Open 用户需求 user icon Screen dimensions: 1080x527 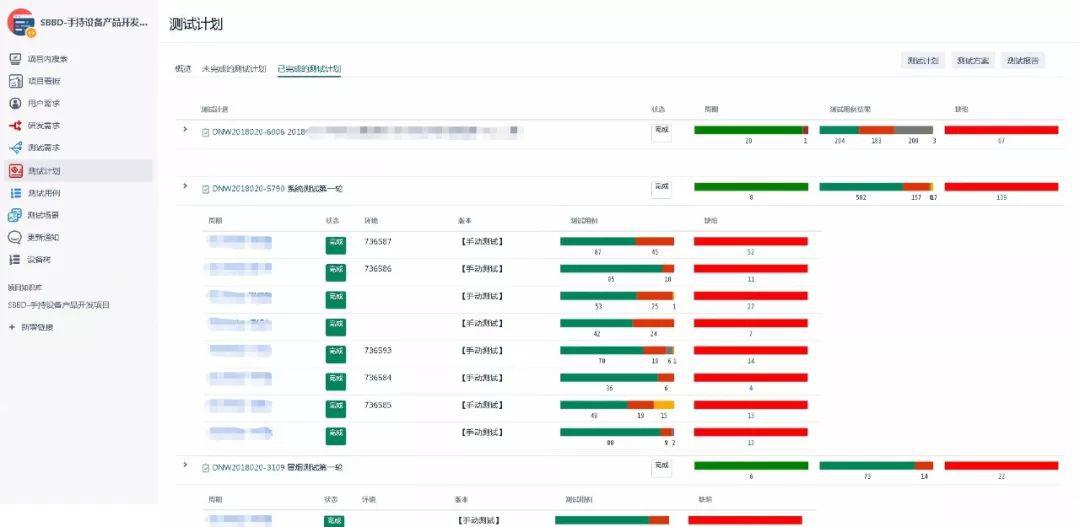click(15, 103)
